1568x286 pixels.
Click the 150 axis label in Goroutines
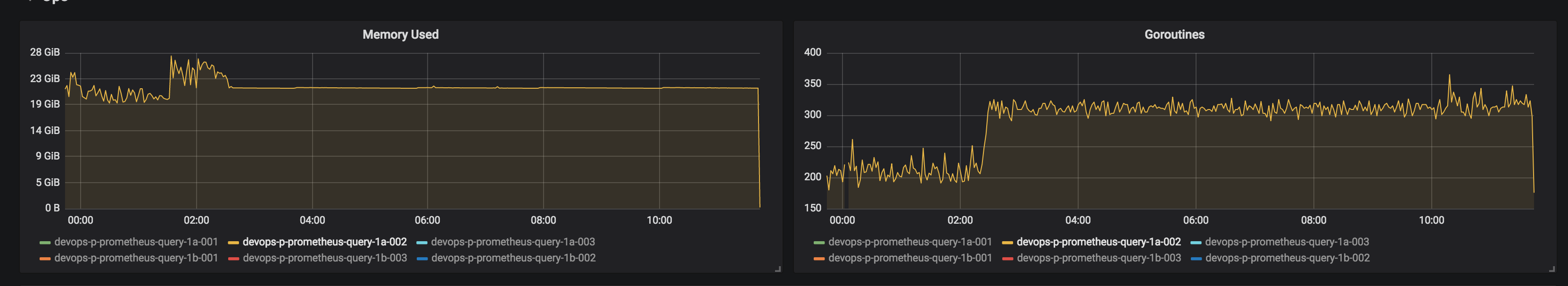[813, 208]
